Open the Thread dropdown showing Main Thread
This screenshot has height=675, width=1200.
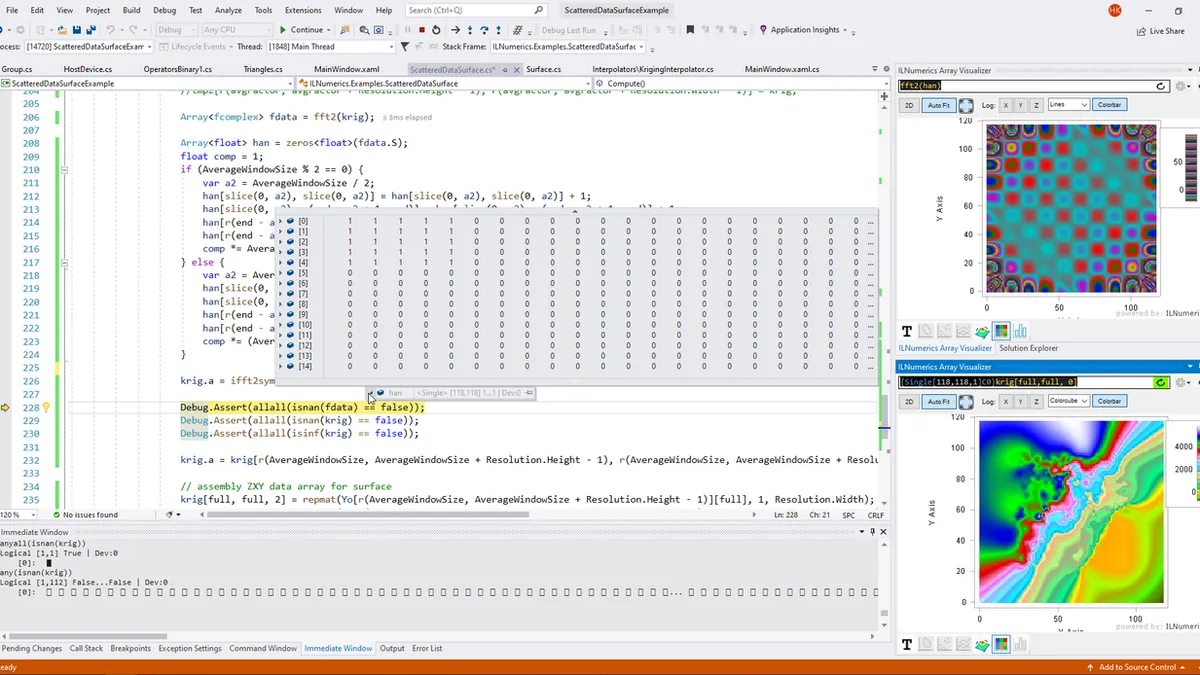point(331,47)
